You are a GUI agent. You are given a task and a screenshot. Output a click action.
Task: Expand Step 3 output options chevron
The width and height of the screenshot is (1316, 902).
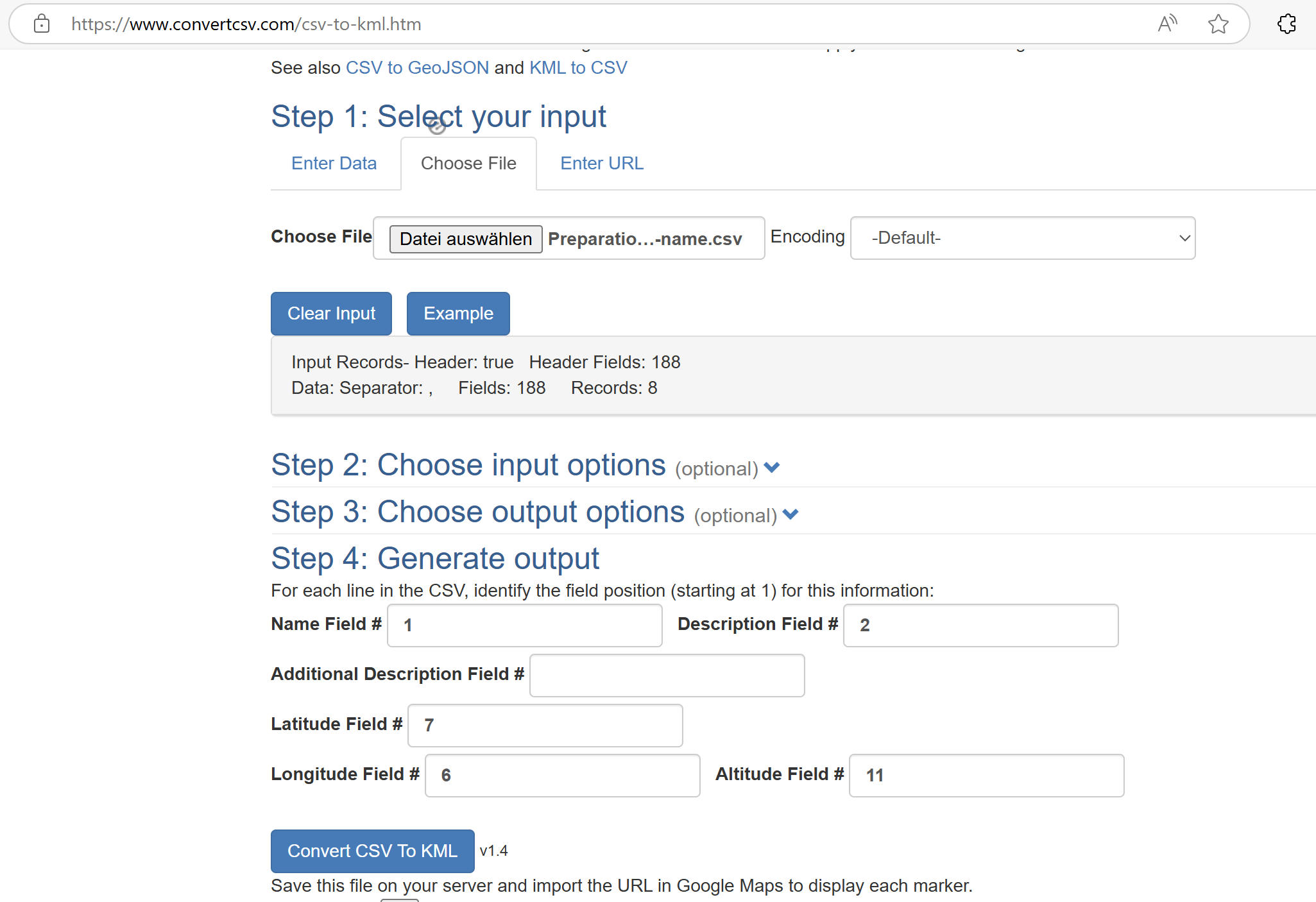(790, 515)
